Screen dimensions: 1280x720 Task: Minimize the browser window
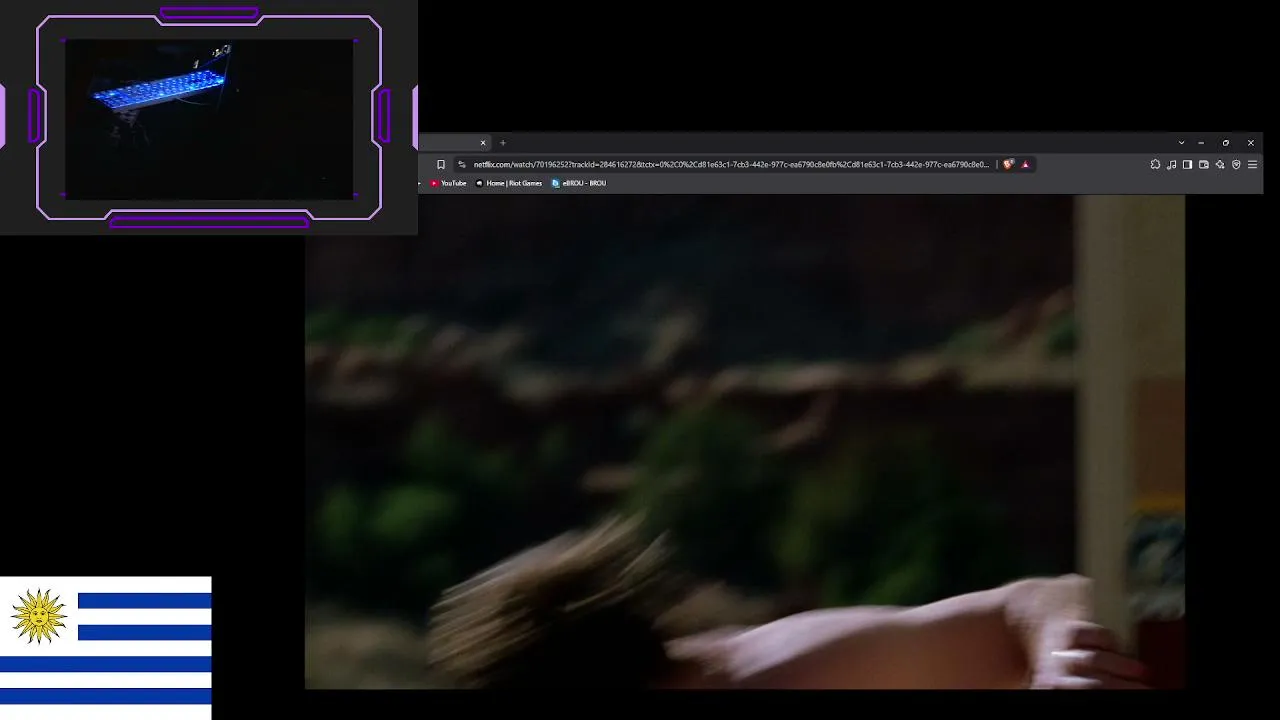(x=1201, y=143)
